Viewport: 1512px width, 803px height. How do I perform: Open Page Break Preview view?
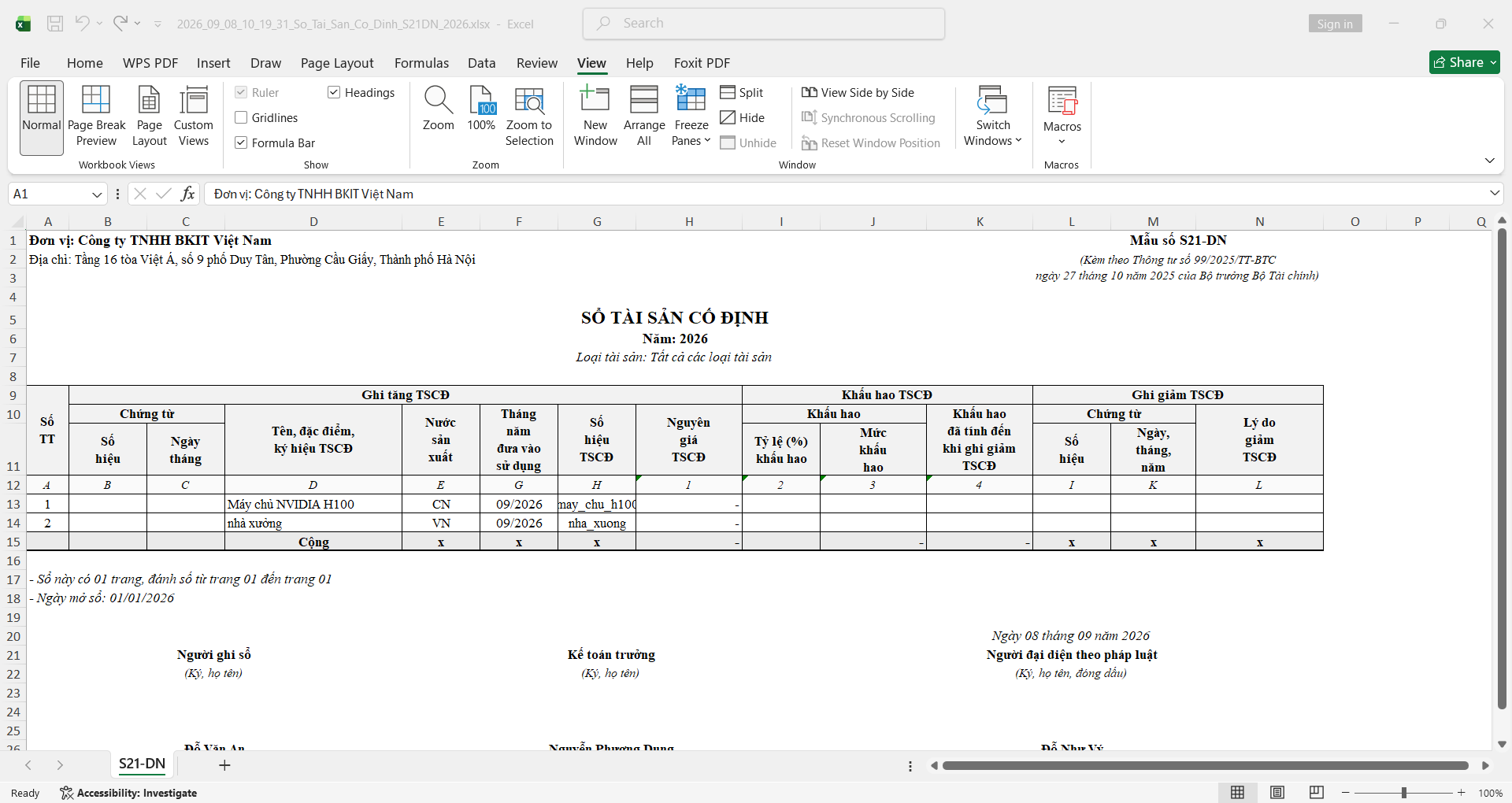(96, 118)
